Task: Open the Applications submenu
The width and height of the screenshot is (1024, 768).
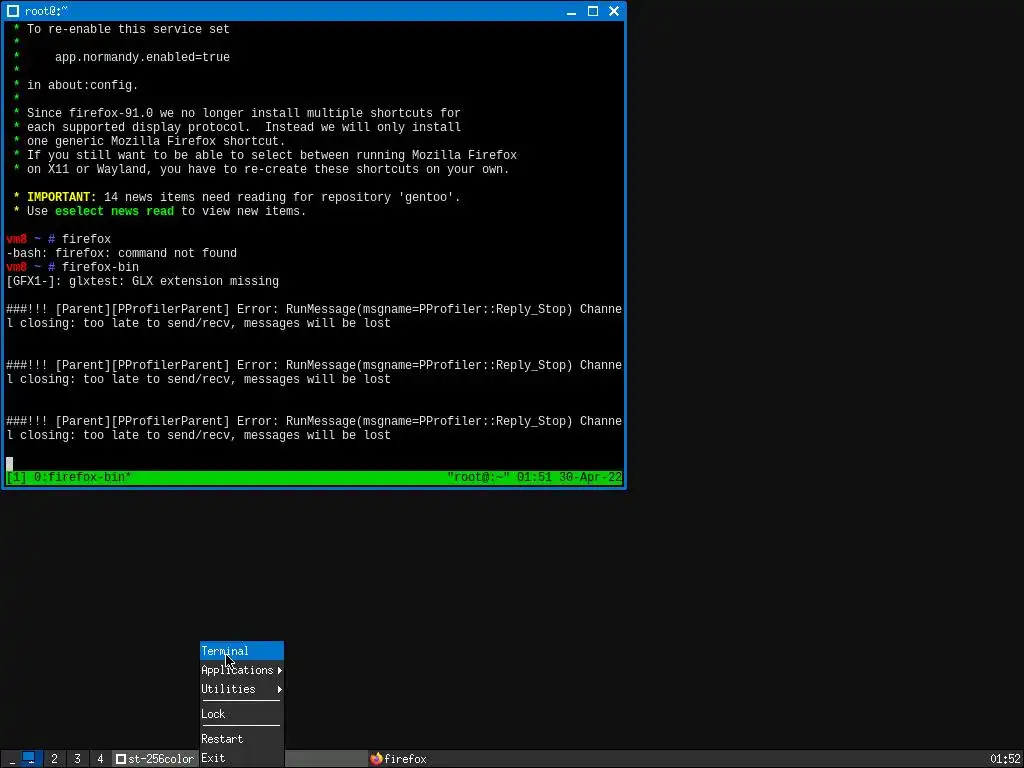Action: pyautogui.click(x=242, y=670)
